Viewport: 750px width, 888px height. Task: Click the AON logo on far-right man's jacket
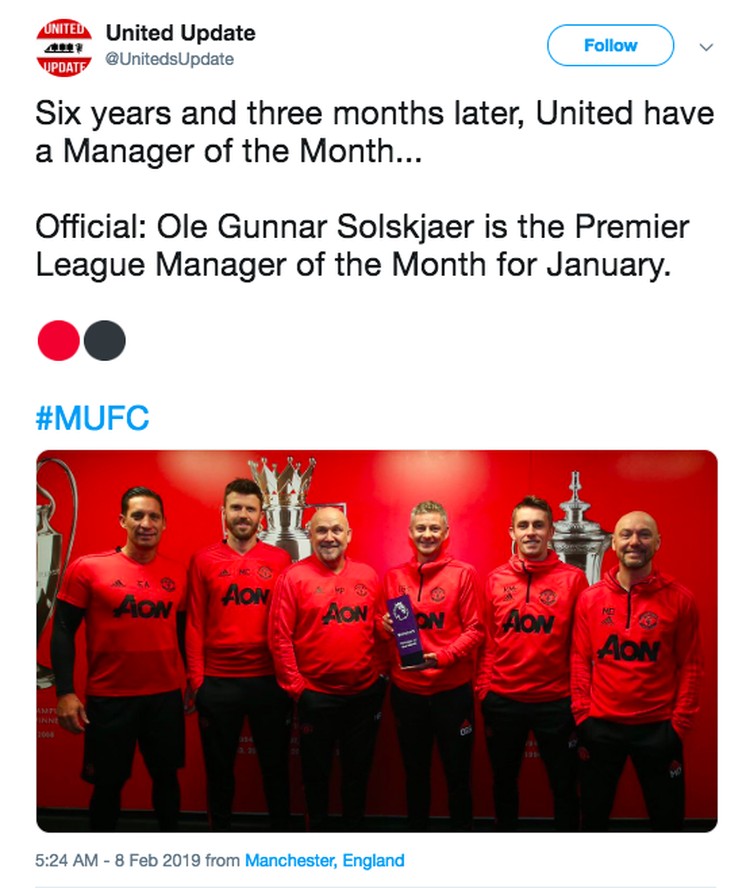coord(629,649)
